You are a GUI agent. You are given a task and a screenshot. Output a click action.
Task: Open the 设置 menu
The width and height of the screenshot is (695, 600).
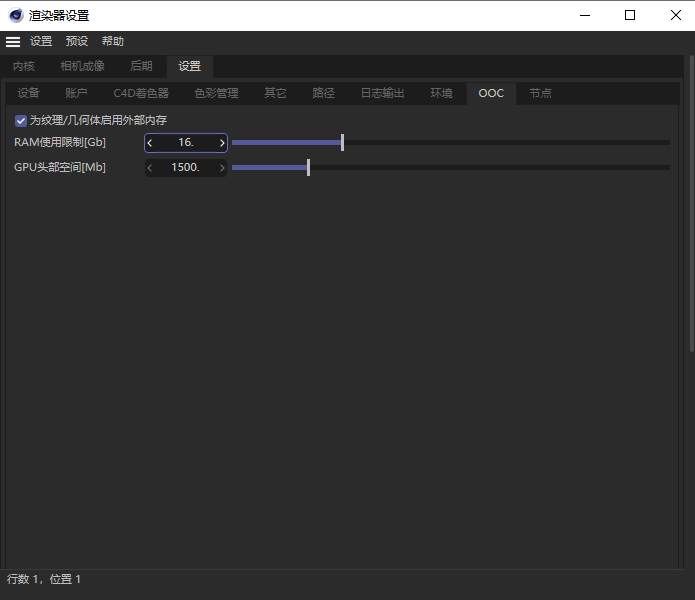pyautogui.click(x=41, y=42)
